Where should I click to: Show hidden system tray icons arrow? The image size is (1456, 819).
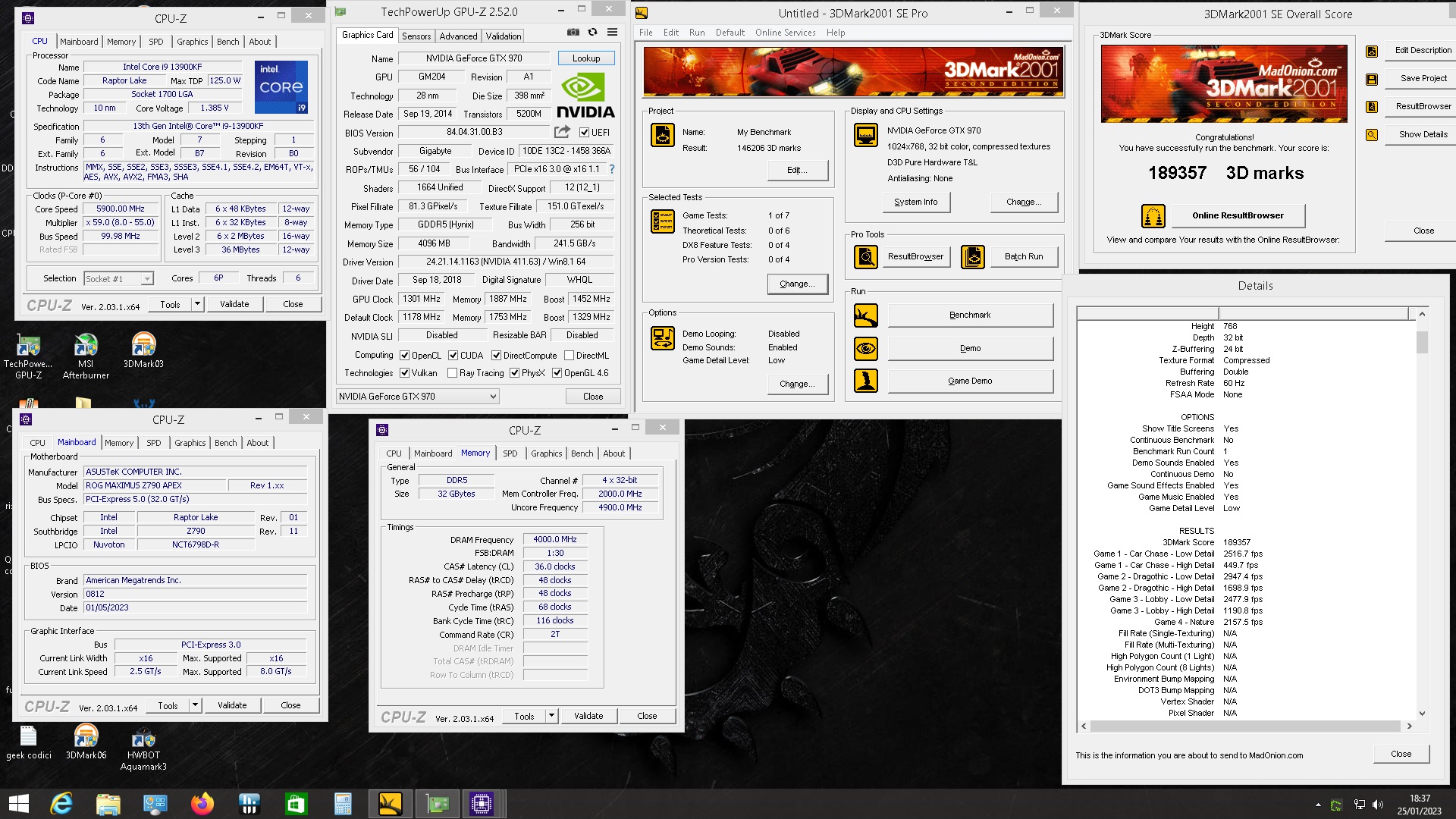click(1318, 805)
